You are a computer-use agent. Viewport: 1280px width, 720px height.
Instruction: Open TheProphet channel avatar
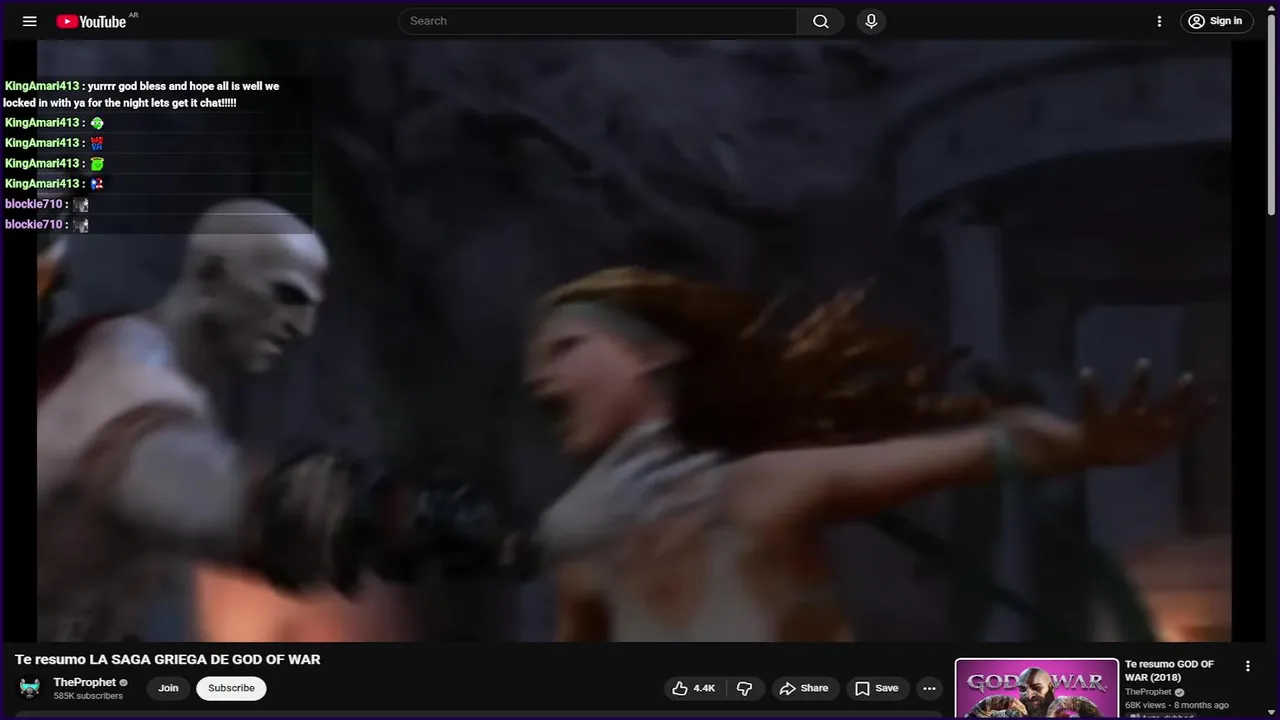pos(30,688)
